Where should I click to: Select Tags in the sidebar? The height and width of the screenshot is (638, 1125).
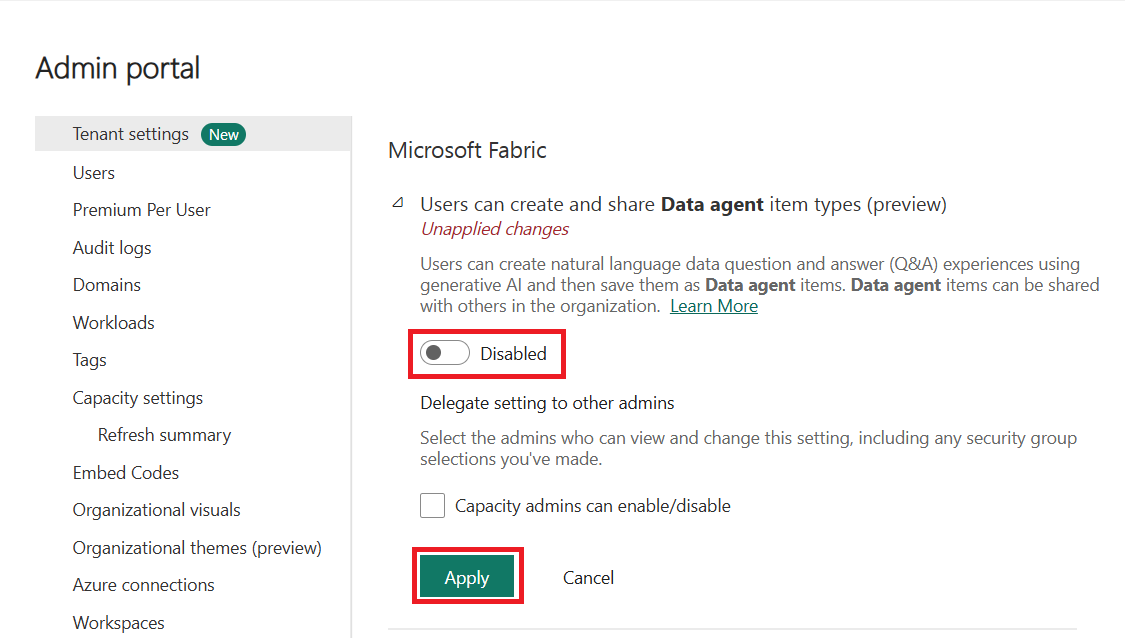click(x=90, y=360)
